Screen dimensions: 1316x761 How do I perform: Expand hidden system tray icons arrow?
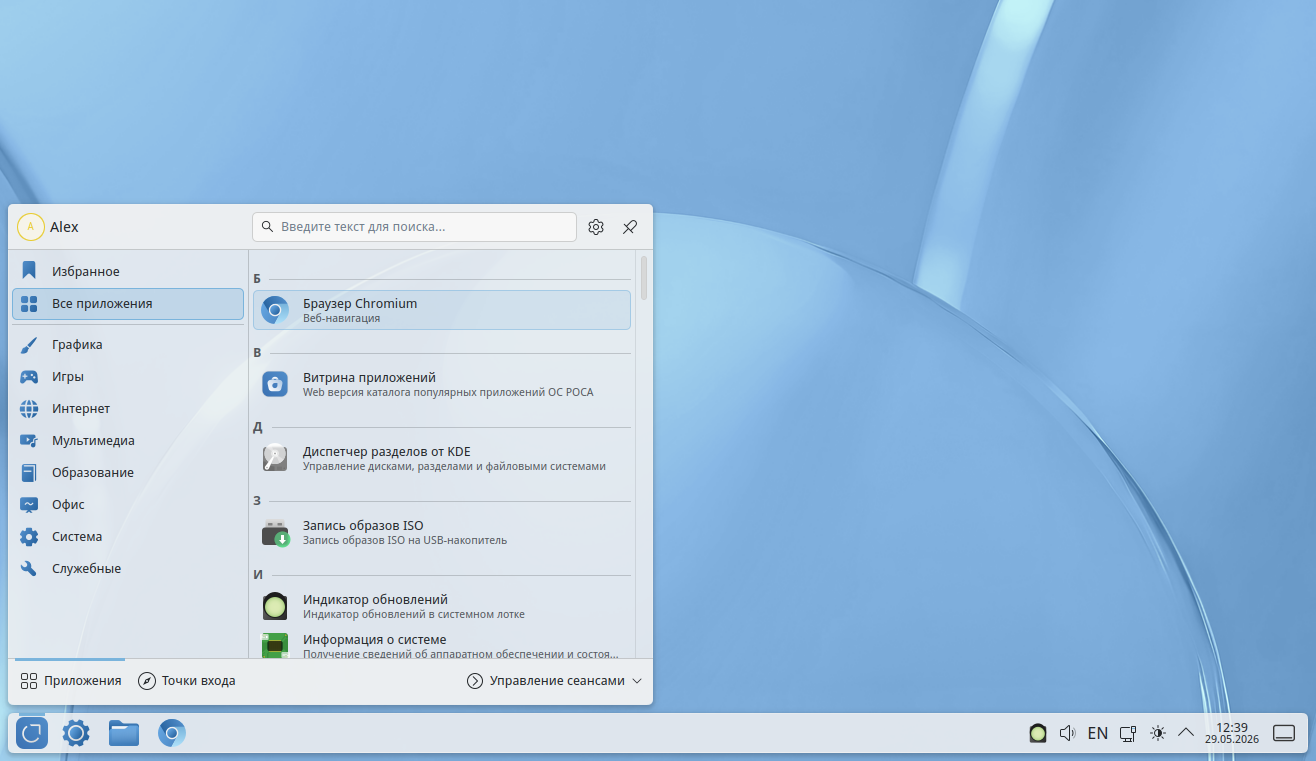(1186, 733)
